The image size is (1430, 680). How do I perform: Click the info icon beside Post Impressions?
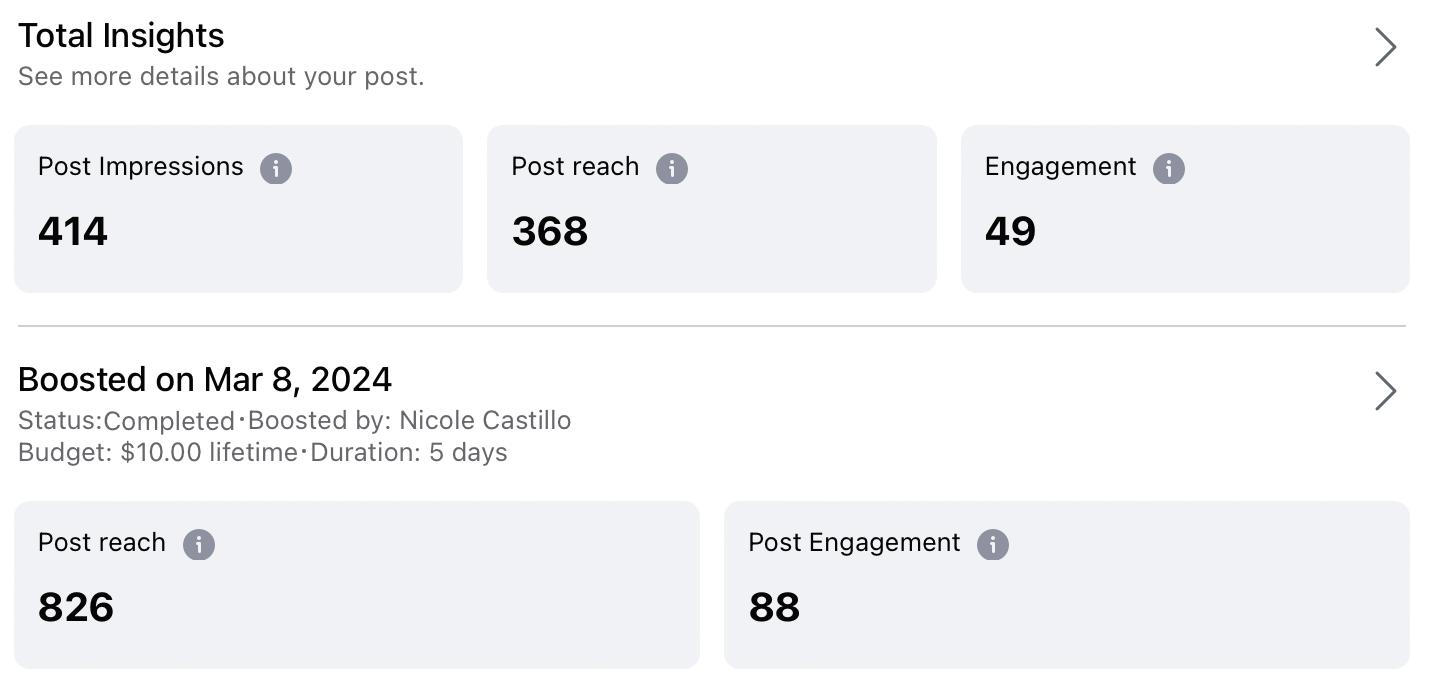(276, 168)
